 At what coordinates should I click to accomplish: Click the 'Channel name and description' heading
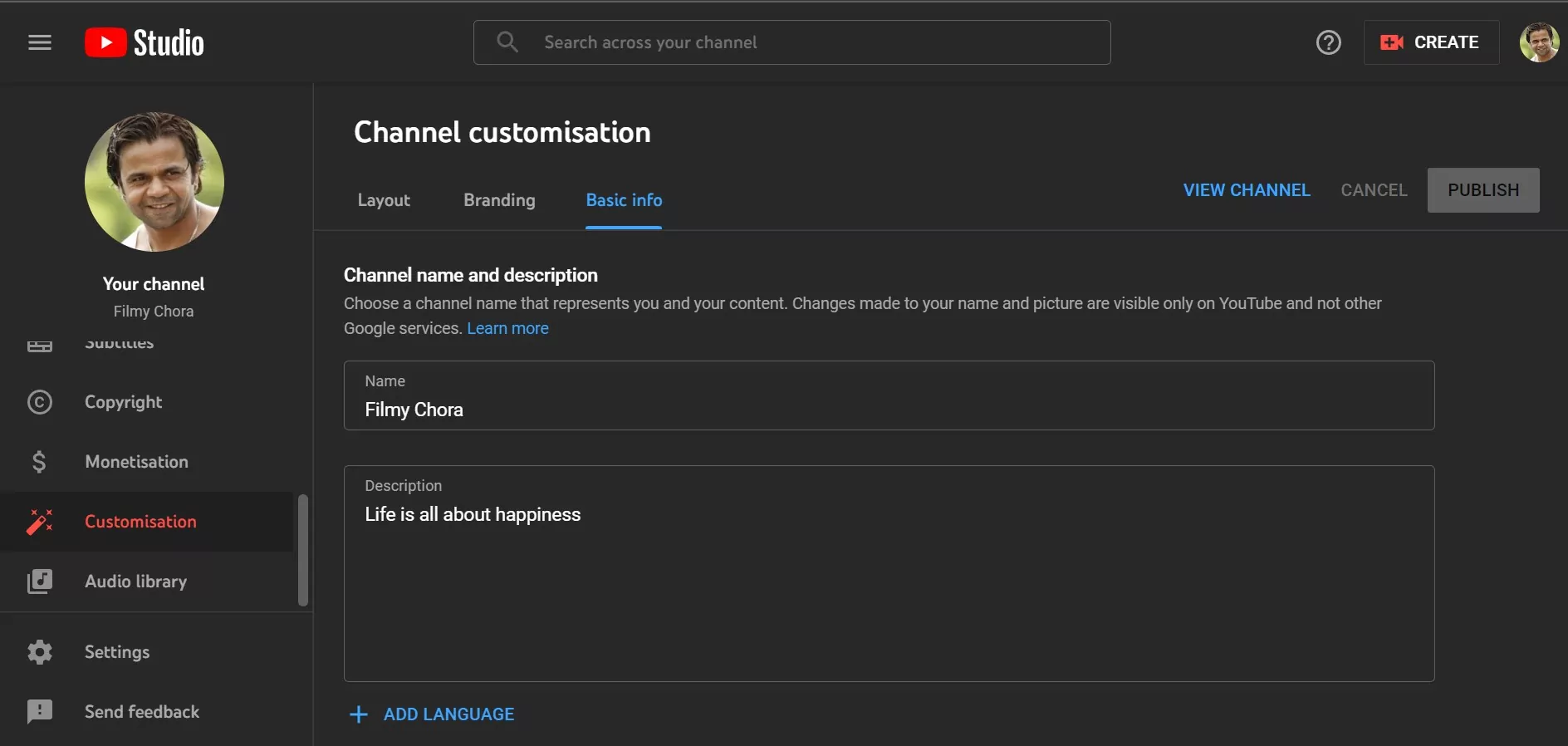pos(471,275)
